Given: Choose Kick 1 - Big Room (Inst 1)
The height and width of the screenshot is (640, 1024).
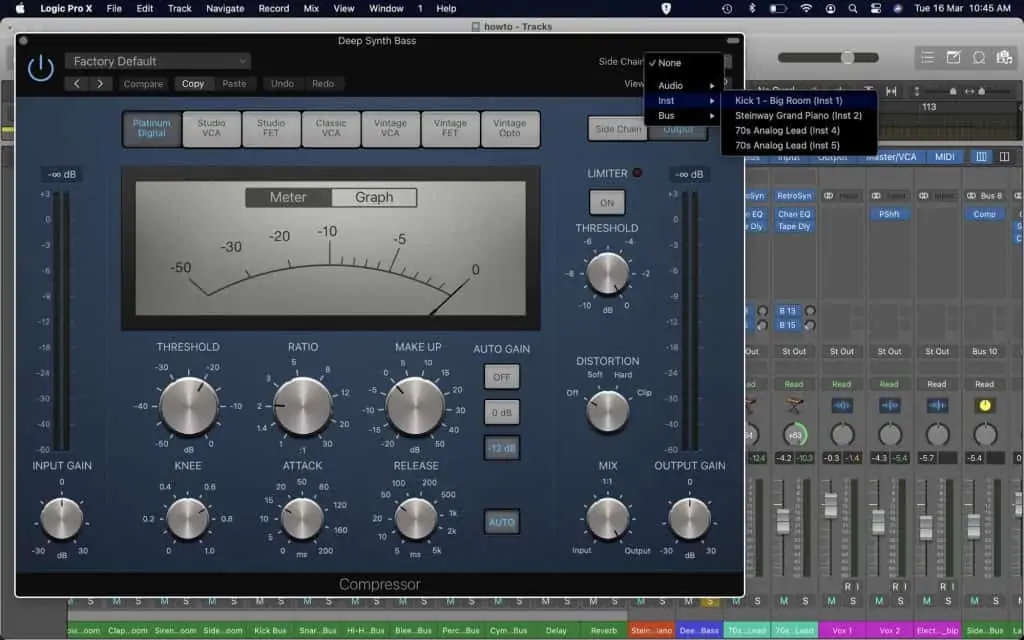Looking at the screenshot, I should tap(799, 101).
